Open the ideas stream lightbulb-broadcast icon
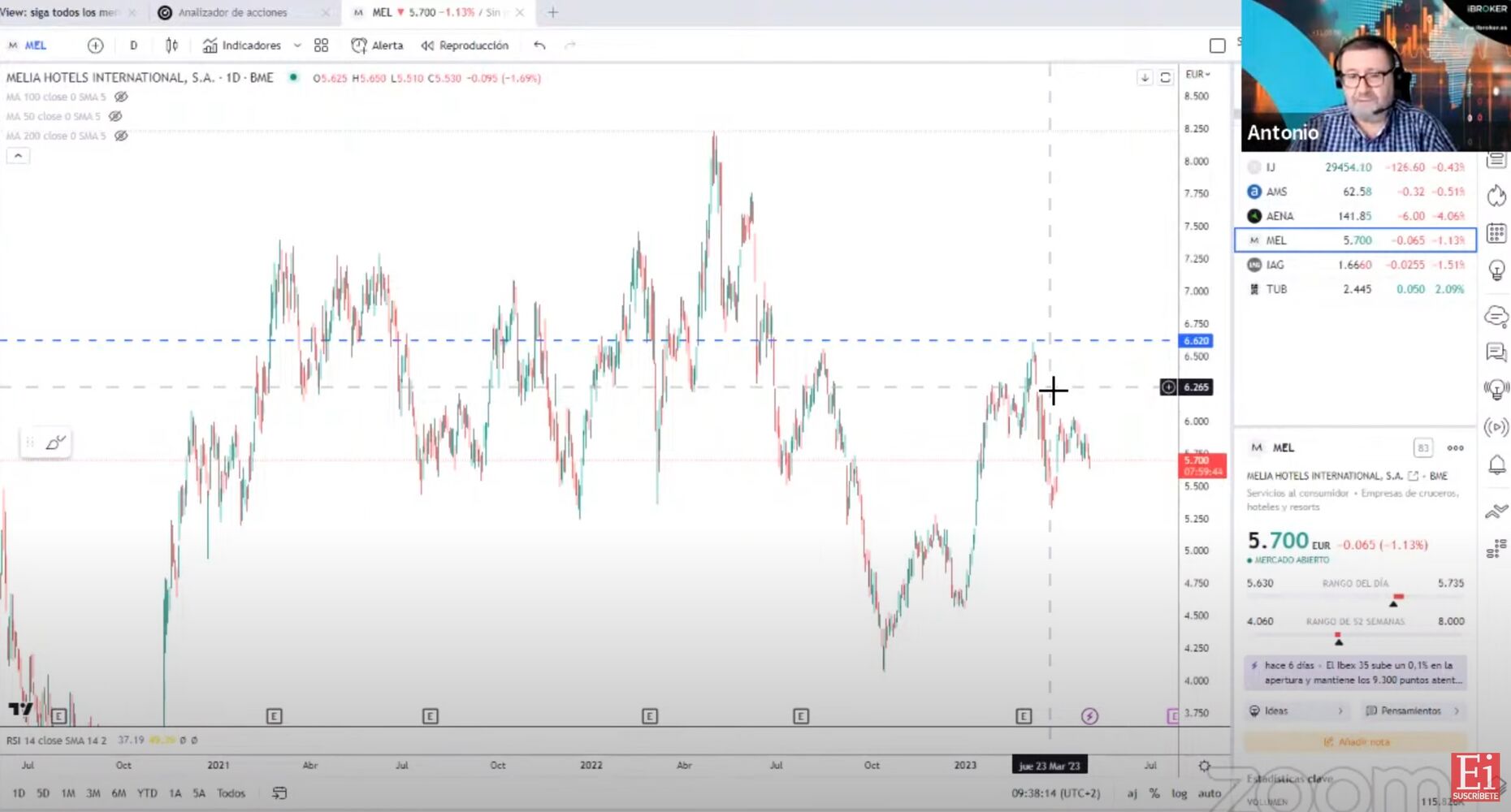The image size is (1511, 812). click(1496, 390)
